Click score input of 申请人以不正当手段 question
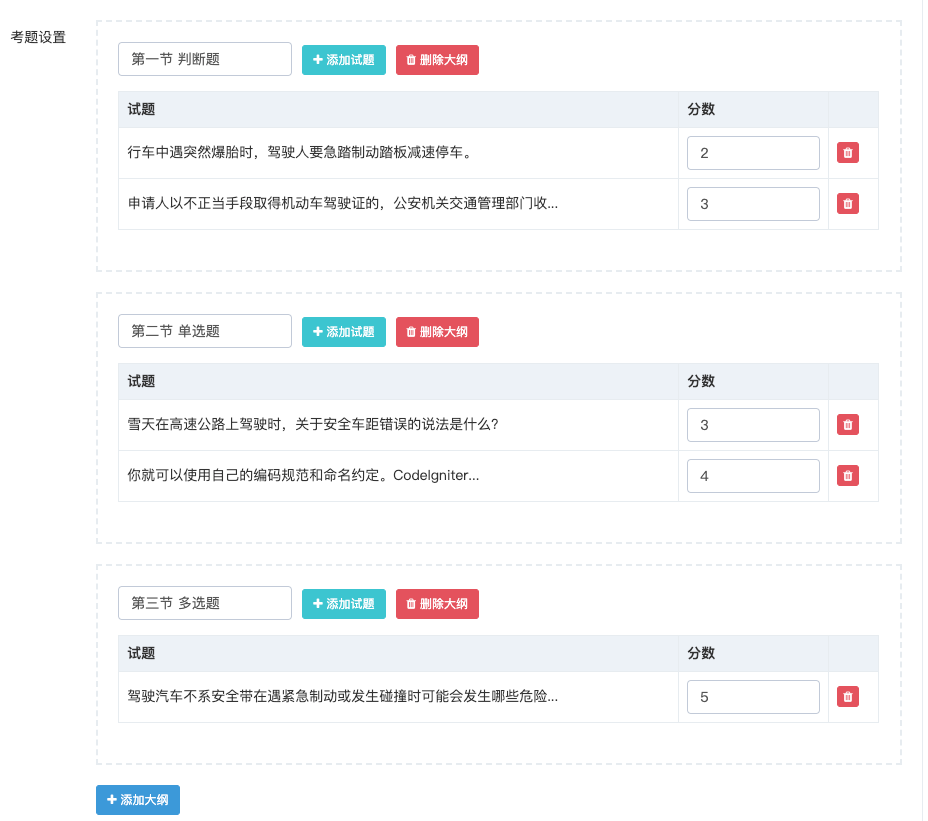The width and height of the screenshot is (928, 821). pyautogui.click(x=753, y=204)
